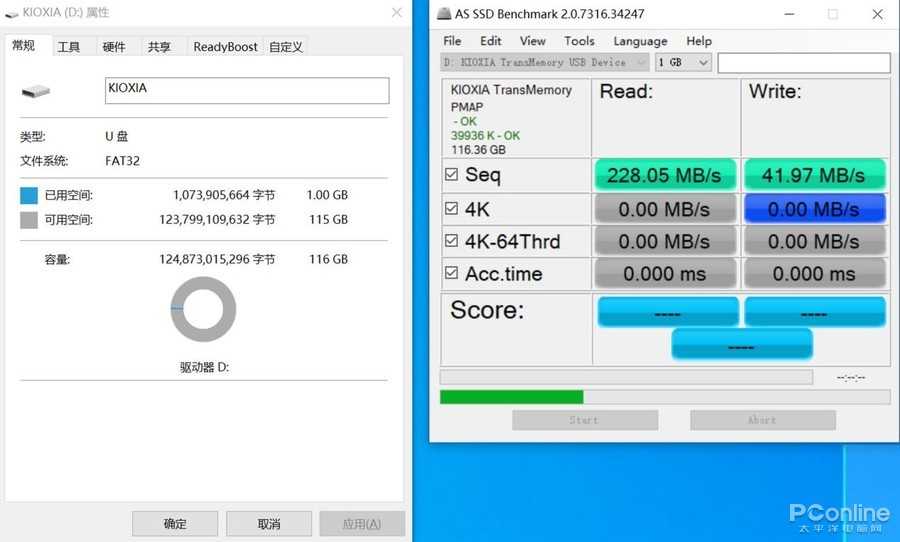Click the read Score box
The image size is (900, 542).
coord(668,312)
